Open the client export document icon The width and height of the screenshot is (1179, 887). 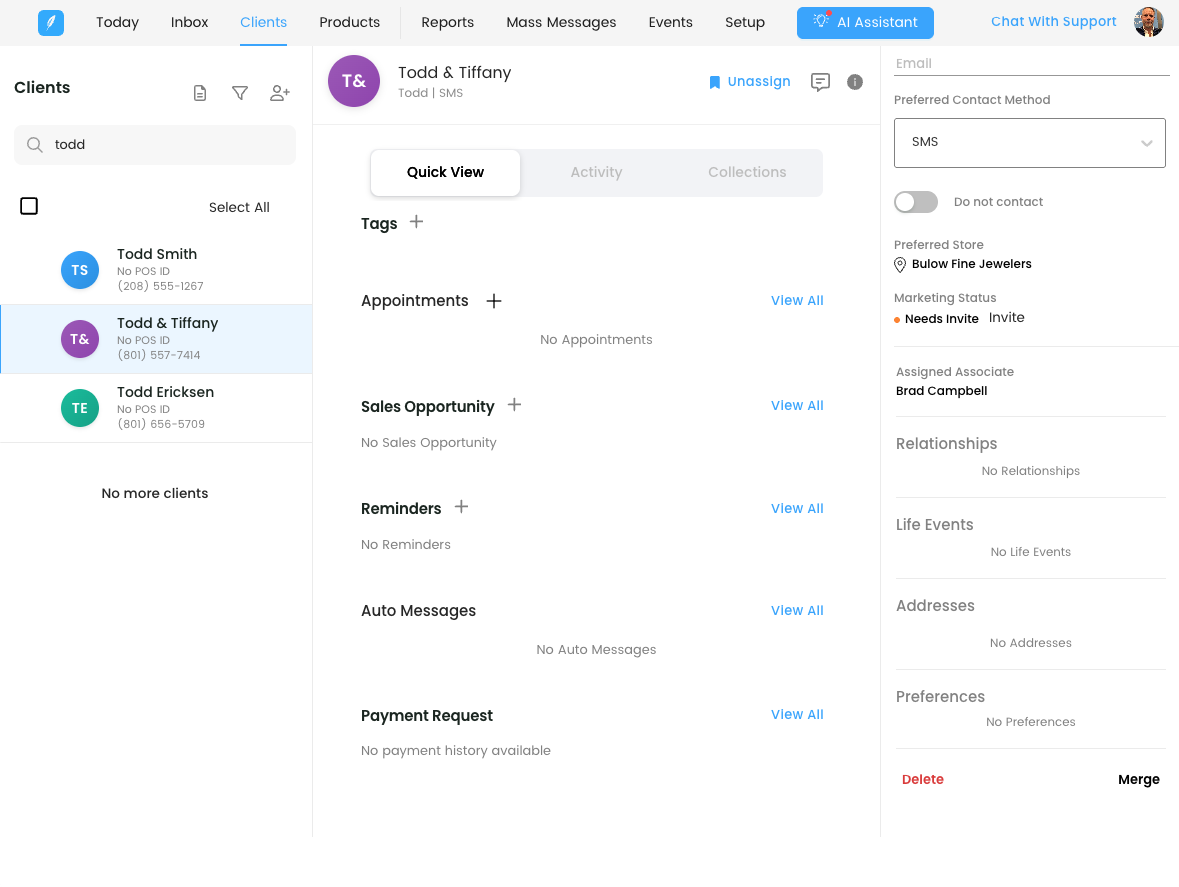coord(200,93)
